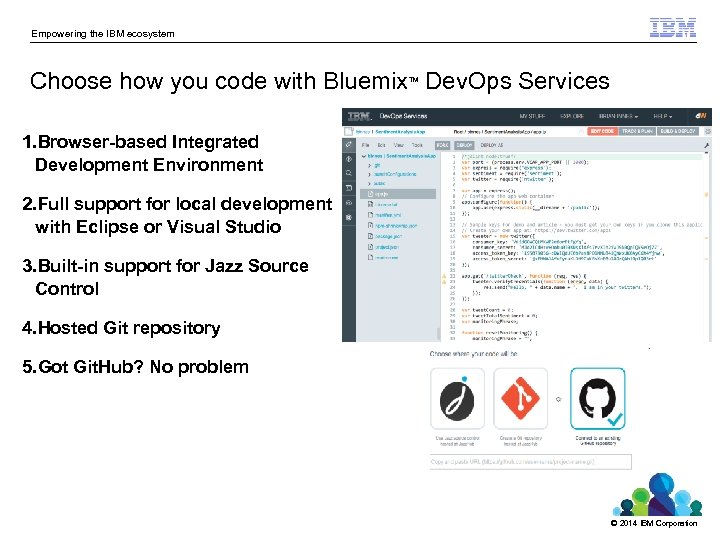The height and width of the screenshot is (540, 720).
Task: Switch to TRACK & PLAN
Action: (x=637, y=131)
